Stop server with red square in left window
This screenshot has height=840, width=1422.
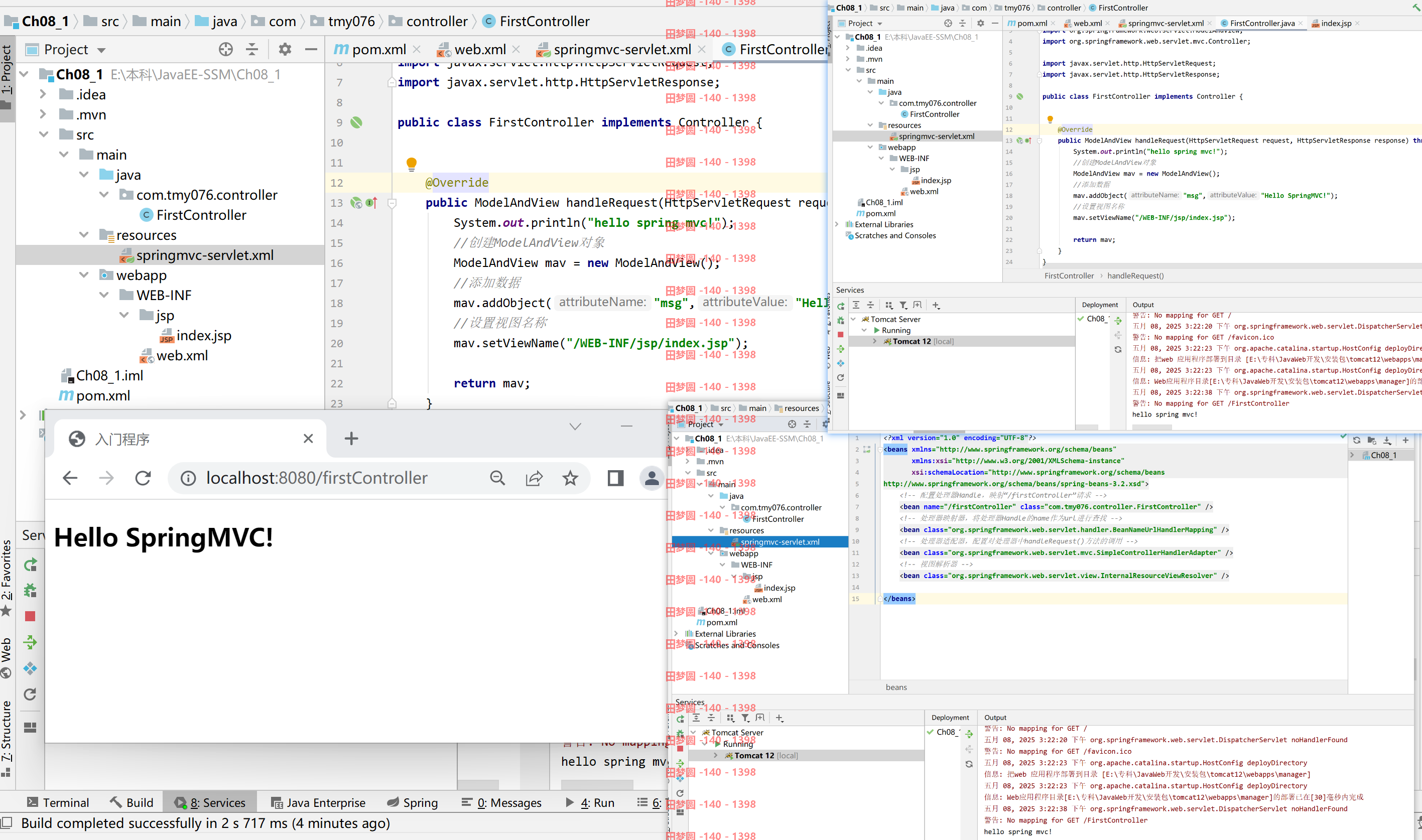click(x=30, y=616)
